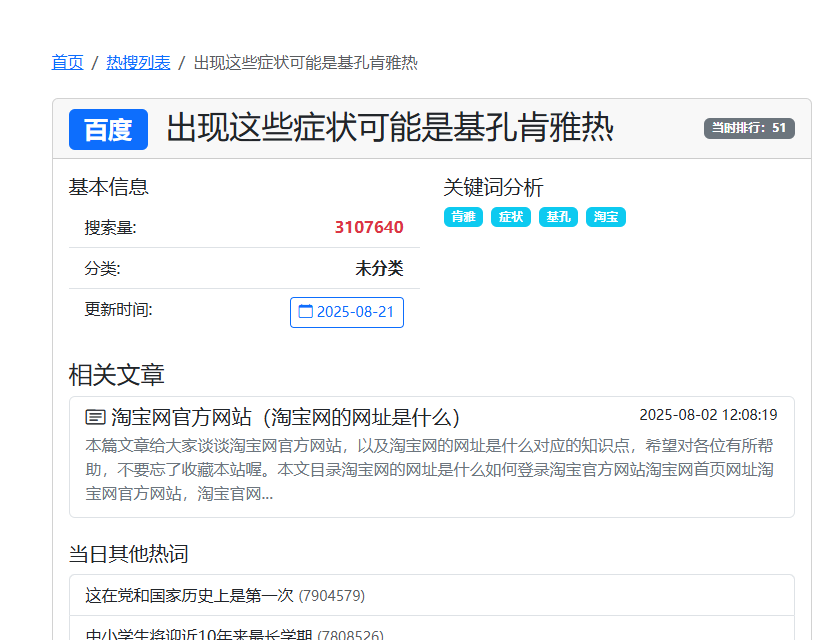Open the date picker showing 2025-08-21
Image resolution: width=839 pixels, height=640 pixels.
tap(346, 312)
